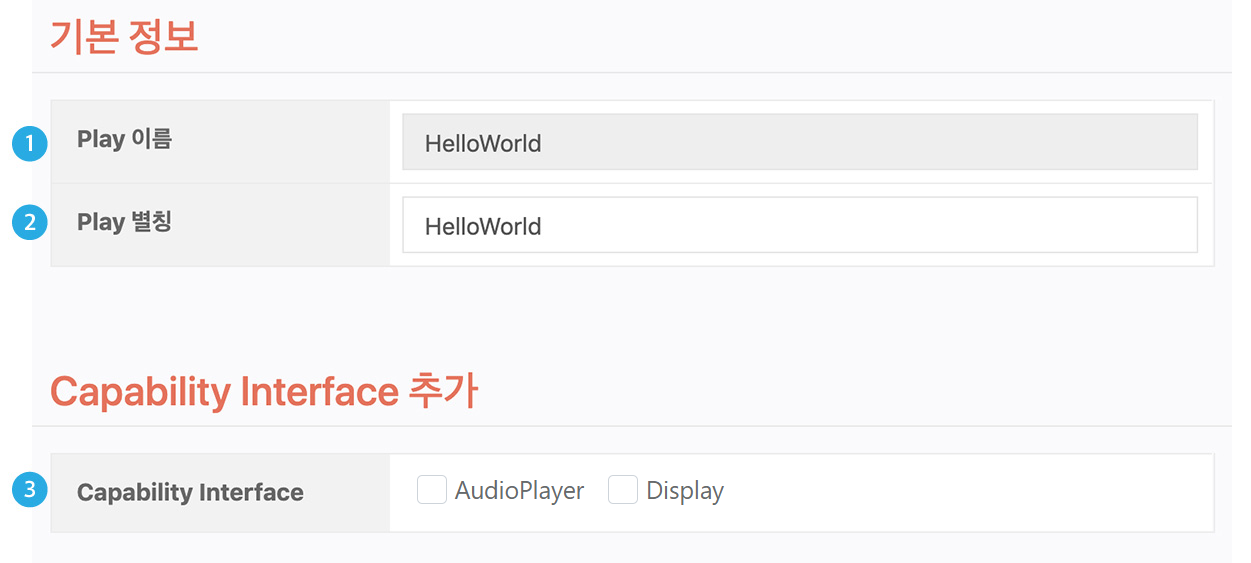Click the Capability Interface 추가 heading
Image resolution: width=1251 pixels, height=563 pixels.
(264, 391)
